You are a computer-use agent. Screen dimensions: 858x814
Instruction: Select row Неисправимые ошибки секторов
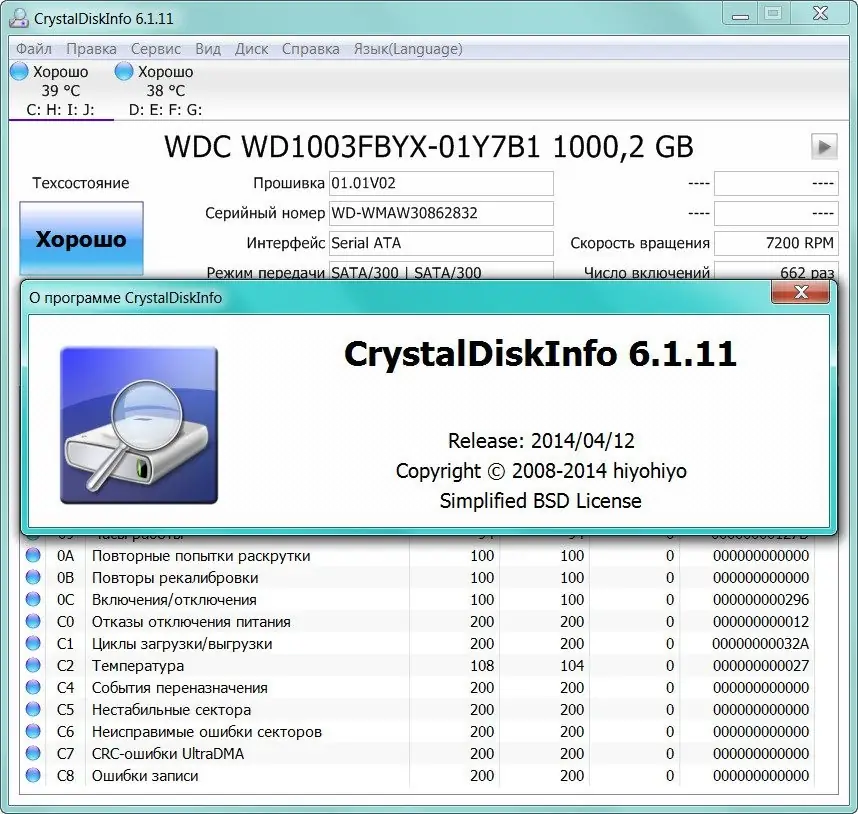418,732
